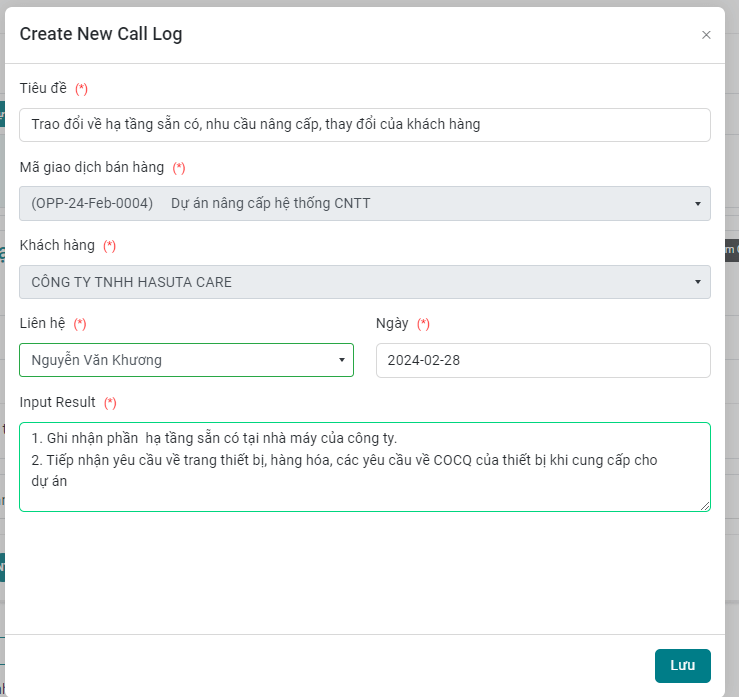Click the Tiêu đề text field
This screenshot has width=739, height=697.
[364, 125]
